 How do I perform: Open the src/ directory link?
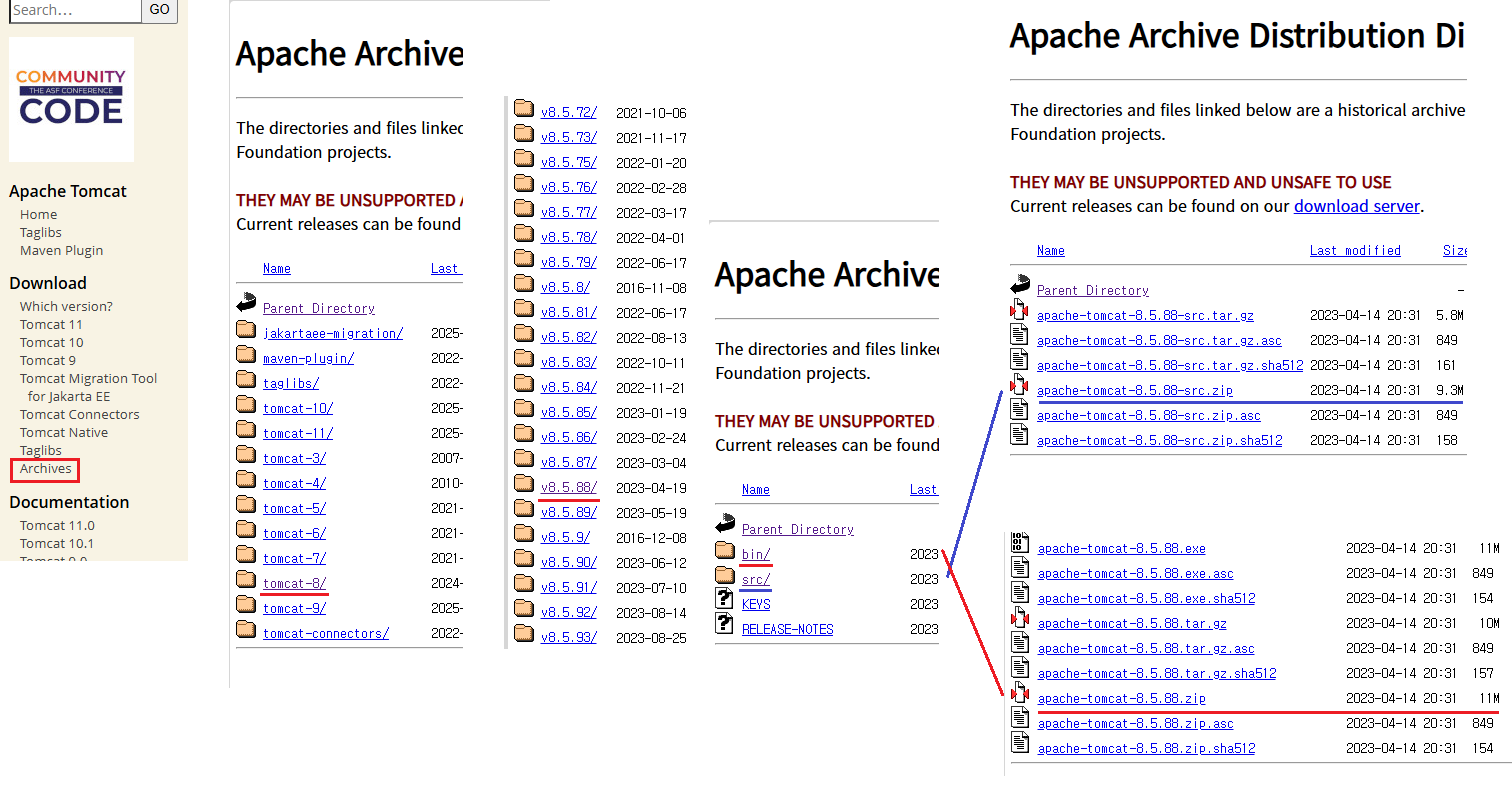click(x=756, y=580)
